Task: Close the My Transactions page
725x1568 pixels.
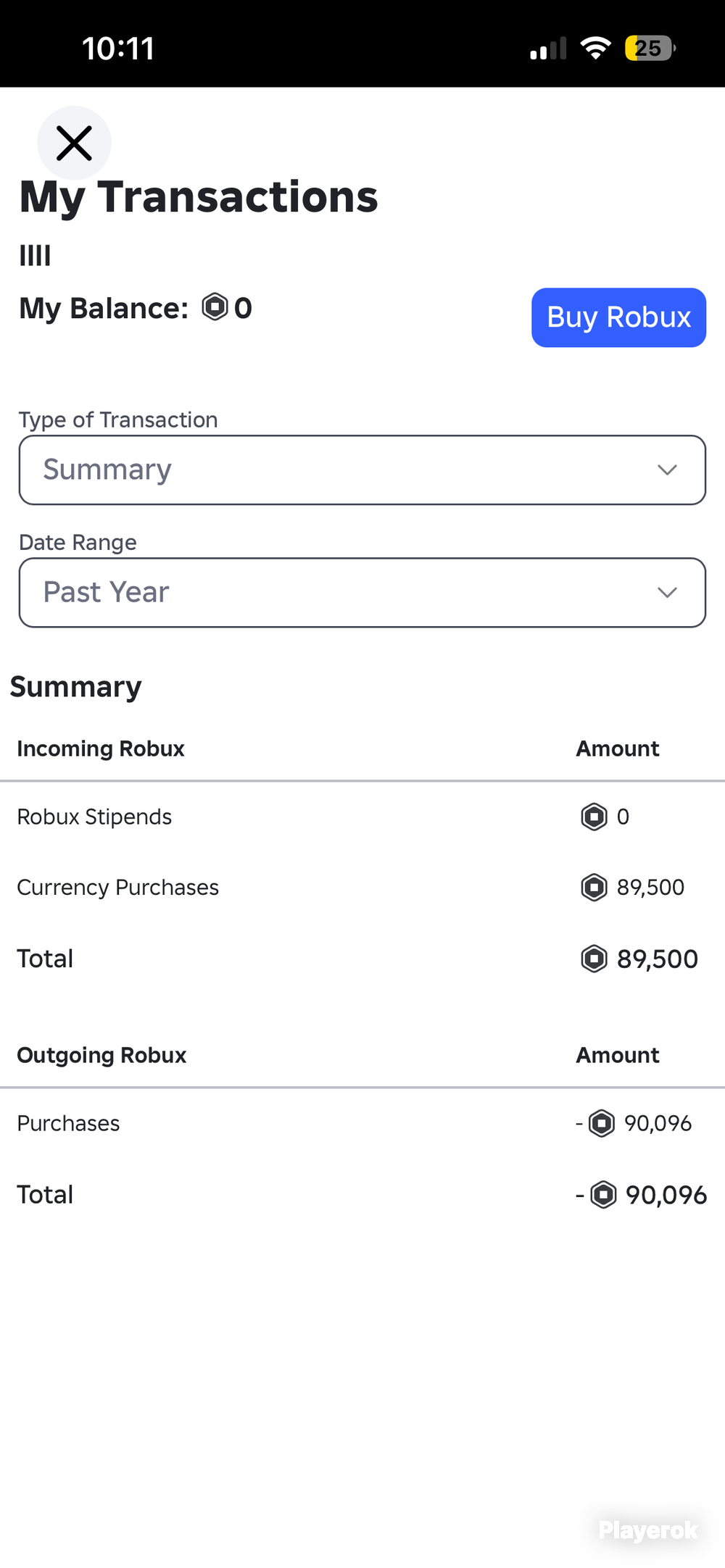Action: (x=74, y=143)
